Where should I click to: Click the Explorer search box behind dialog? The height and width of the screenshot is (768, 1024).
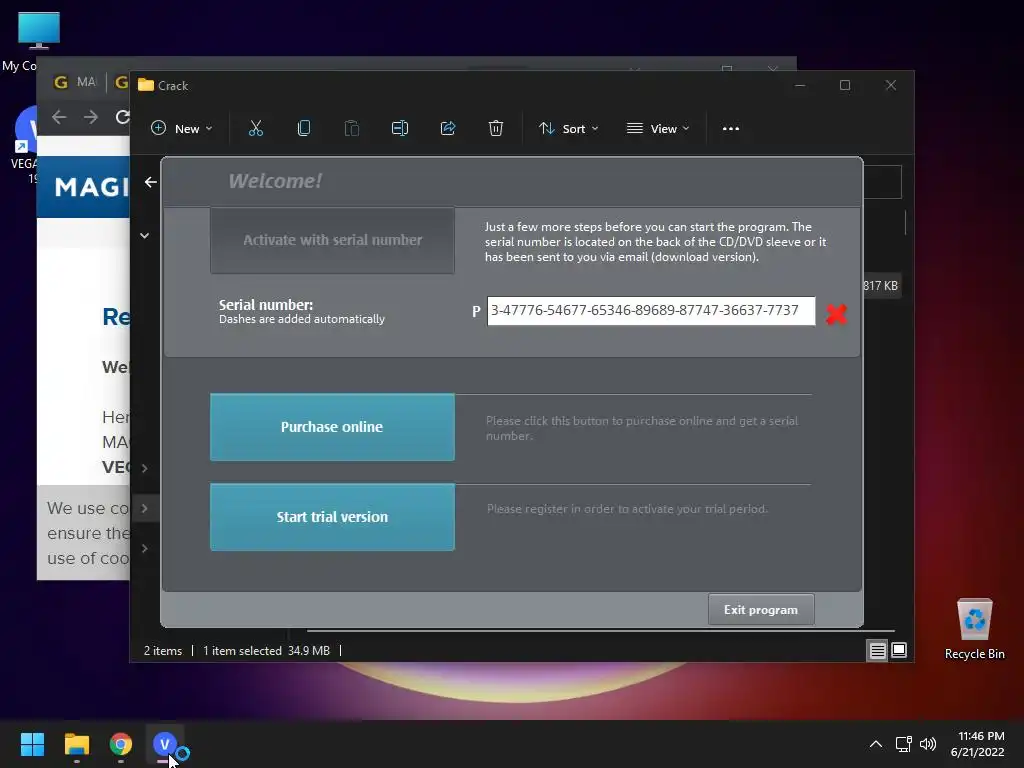point(882,182)
